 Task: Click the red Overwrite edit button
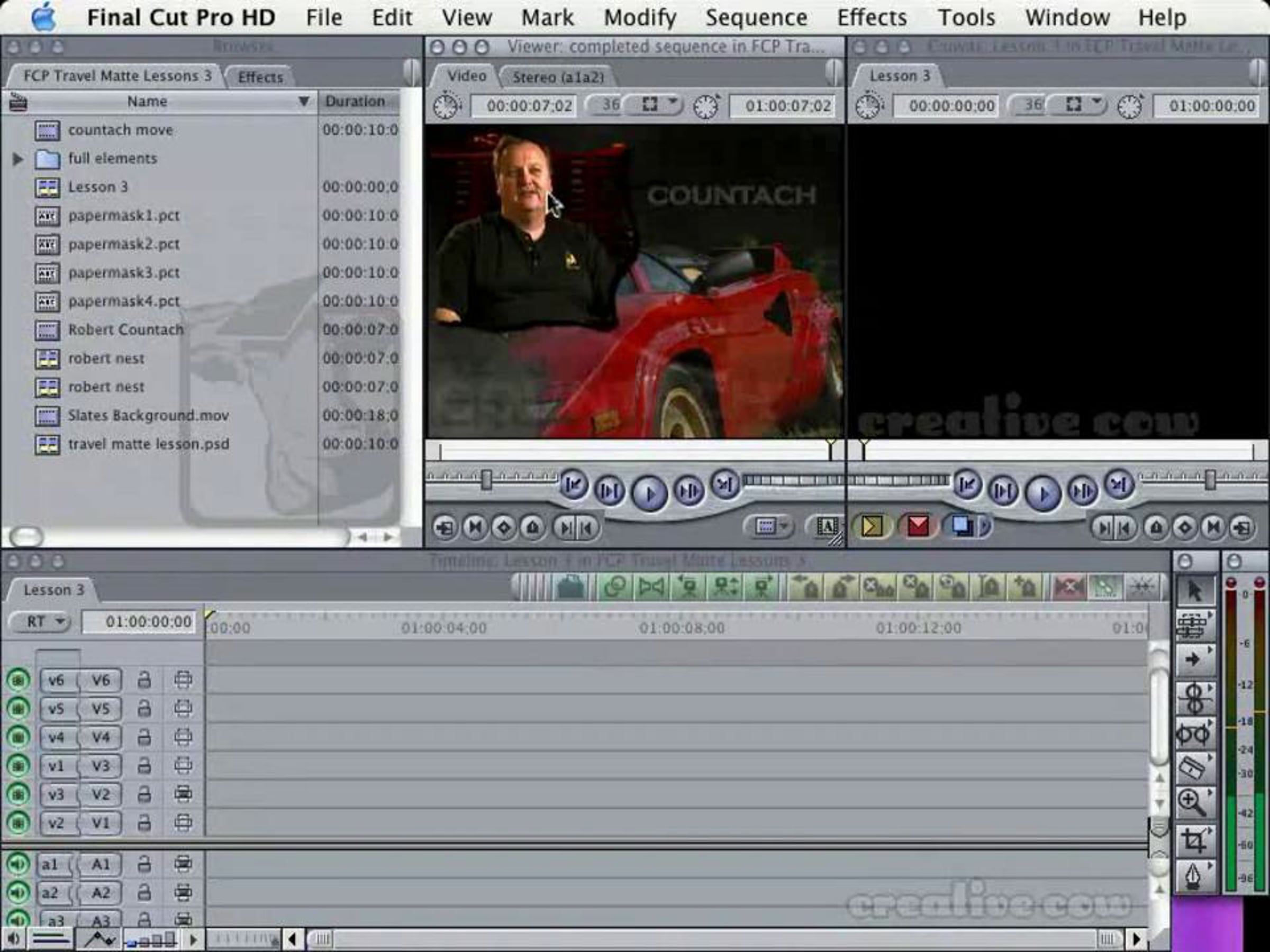(x=918, y=526)
